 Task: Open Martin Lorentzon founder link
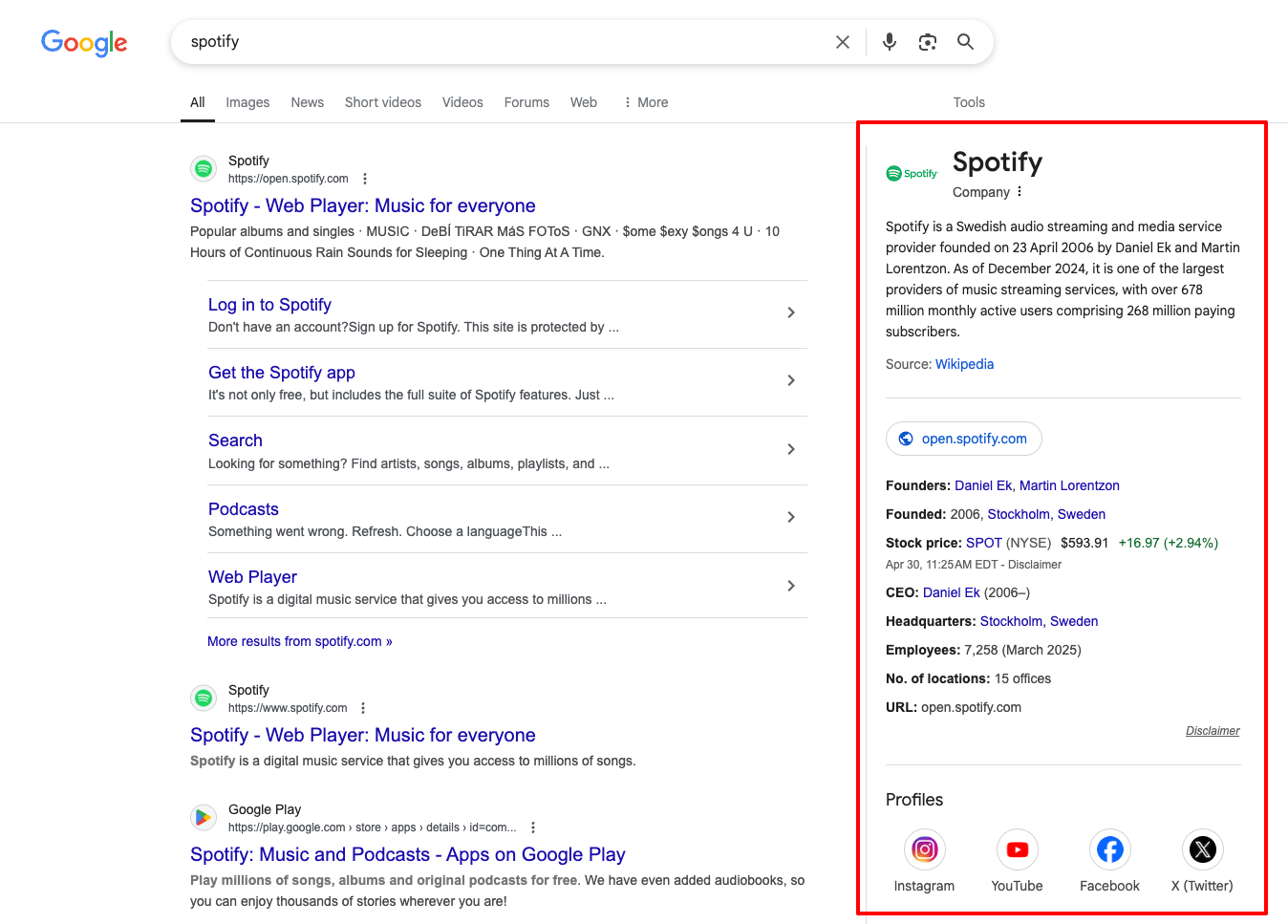point(1069,485)
